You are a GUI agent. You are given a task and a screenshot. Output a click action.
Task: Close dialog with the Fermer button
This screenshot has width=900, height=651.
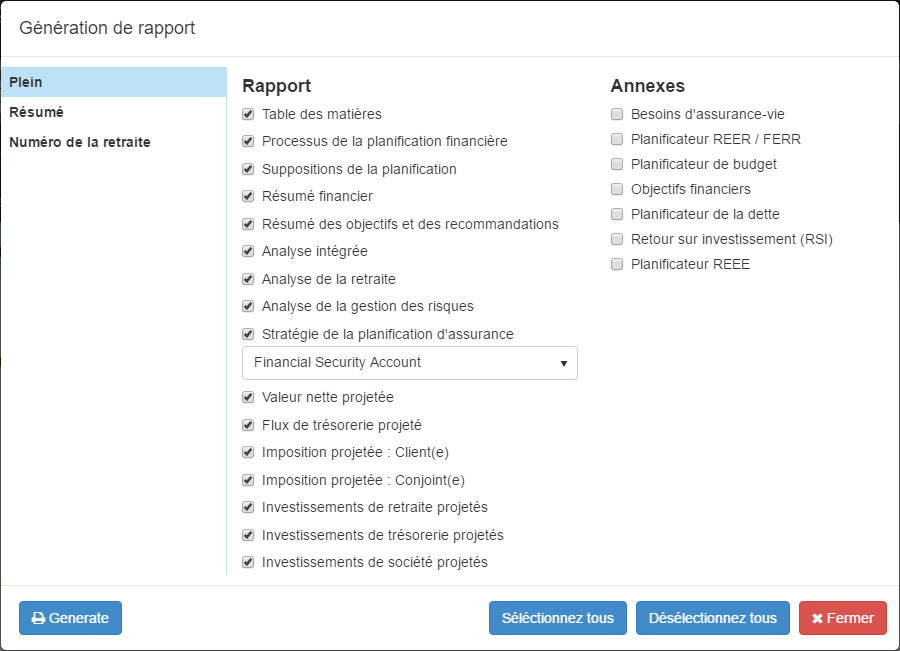tap(842, 618)
